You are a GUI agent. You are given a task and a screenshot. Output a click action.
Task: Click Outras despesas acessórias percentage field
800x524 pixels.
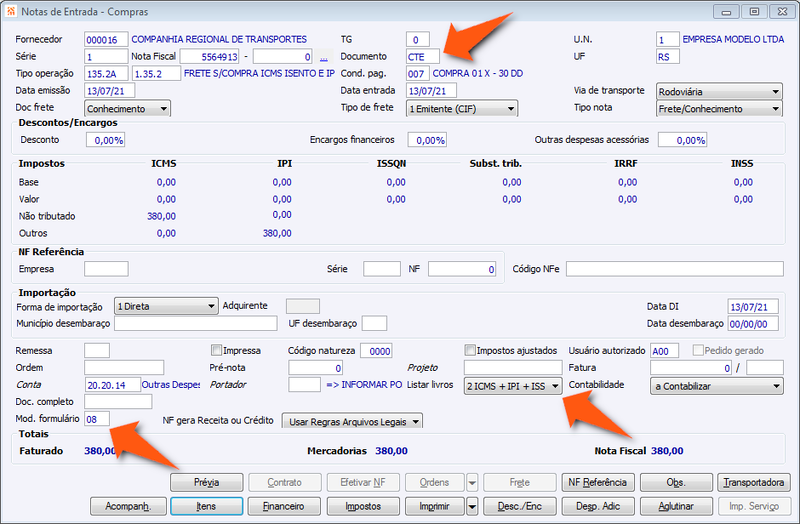(x=682, y=140)
